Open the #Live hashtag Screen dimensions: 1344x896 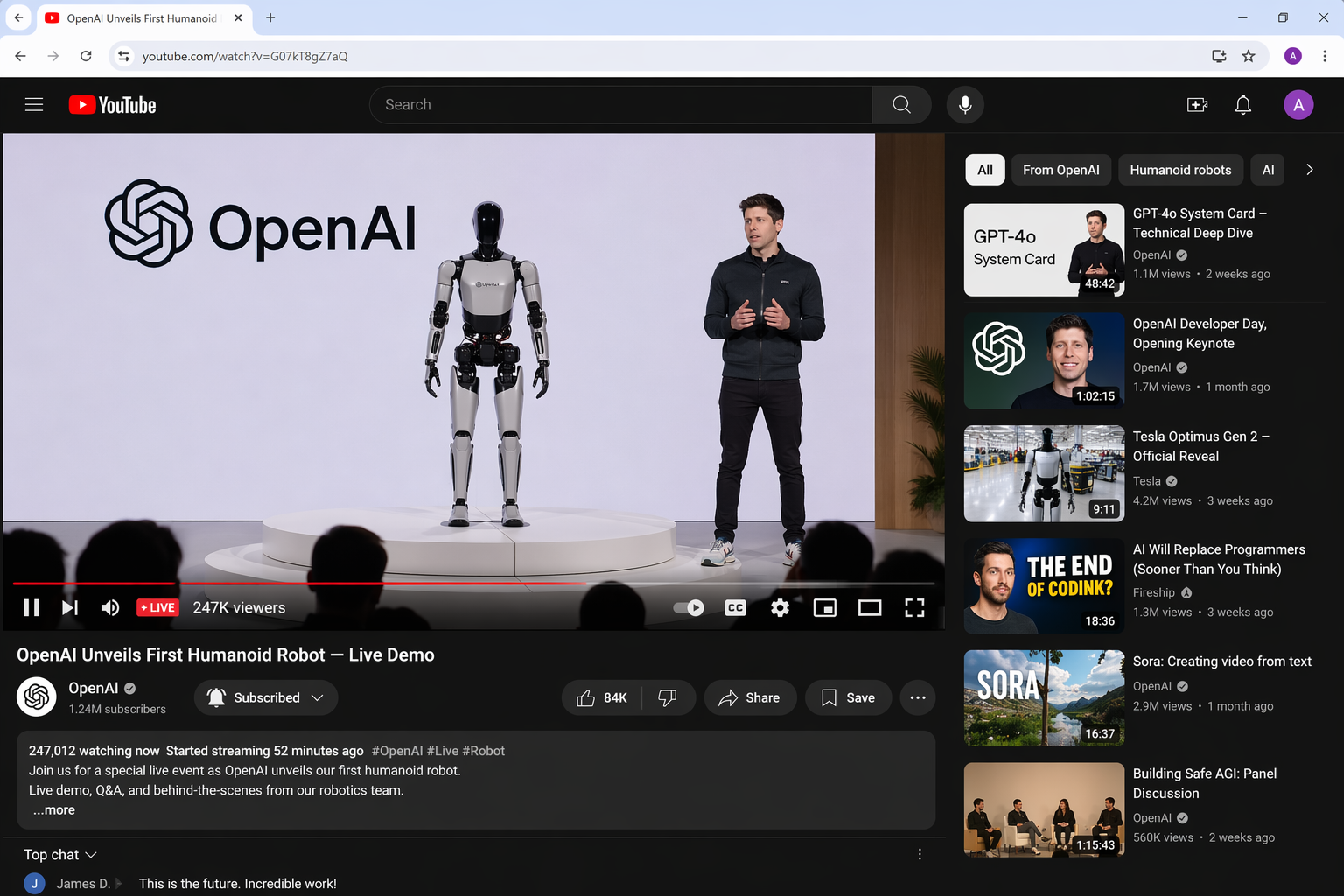pyautogui.click(x=443, y=751)
